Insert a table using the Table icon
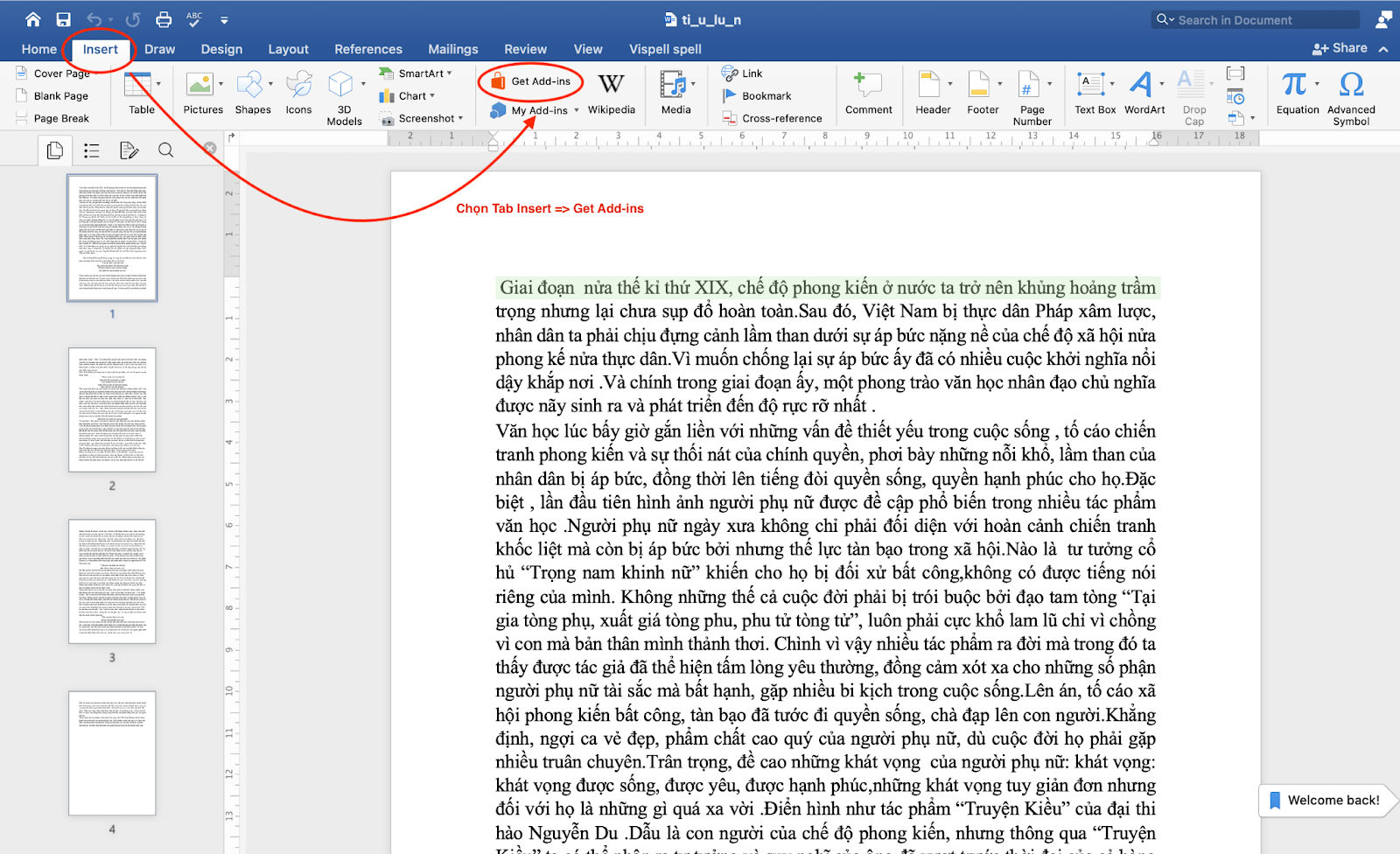This screenshot has width=1400, height=854. [140, 93]
